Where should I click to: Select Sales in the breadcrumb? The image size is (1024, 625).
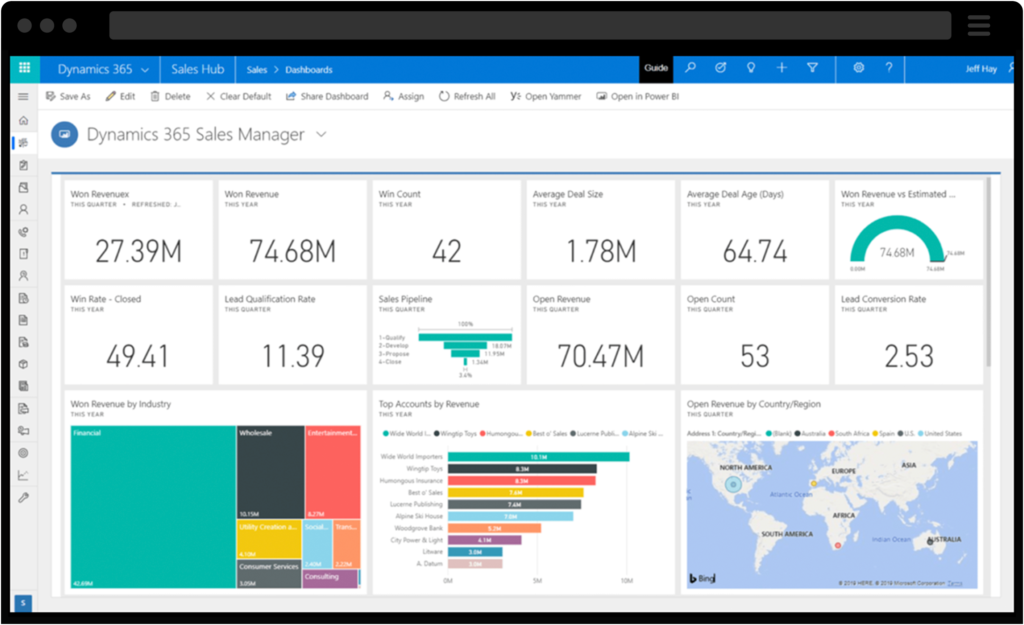(257, 70)
